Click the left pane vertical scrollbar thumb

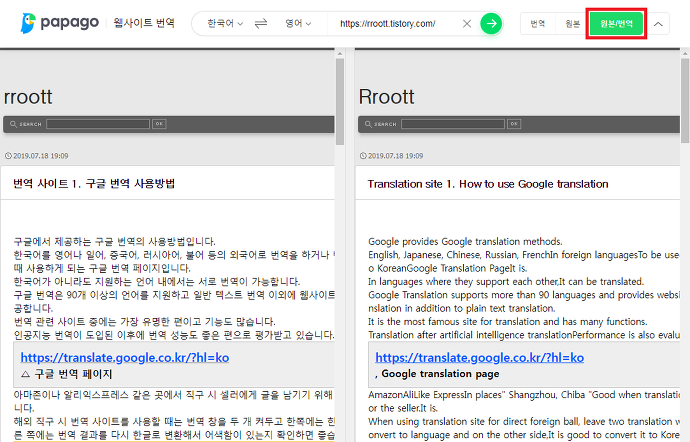[340, 102]
